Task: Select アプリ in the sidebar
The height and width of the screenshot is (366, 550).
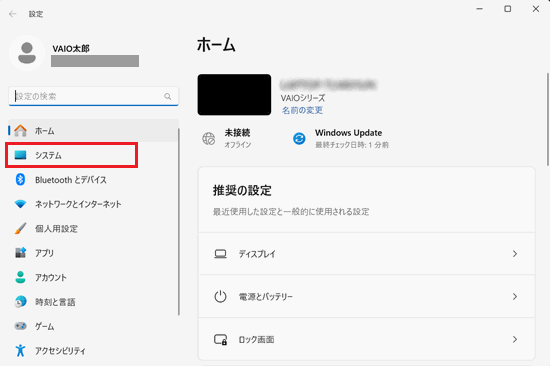Action: click(93, 253)
